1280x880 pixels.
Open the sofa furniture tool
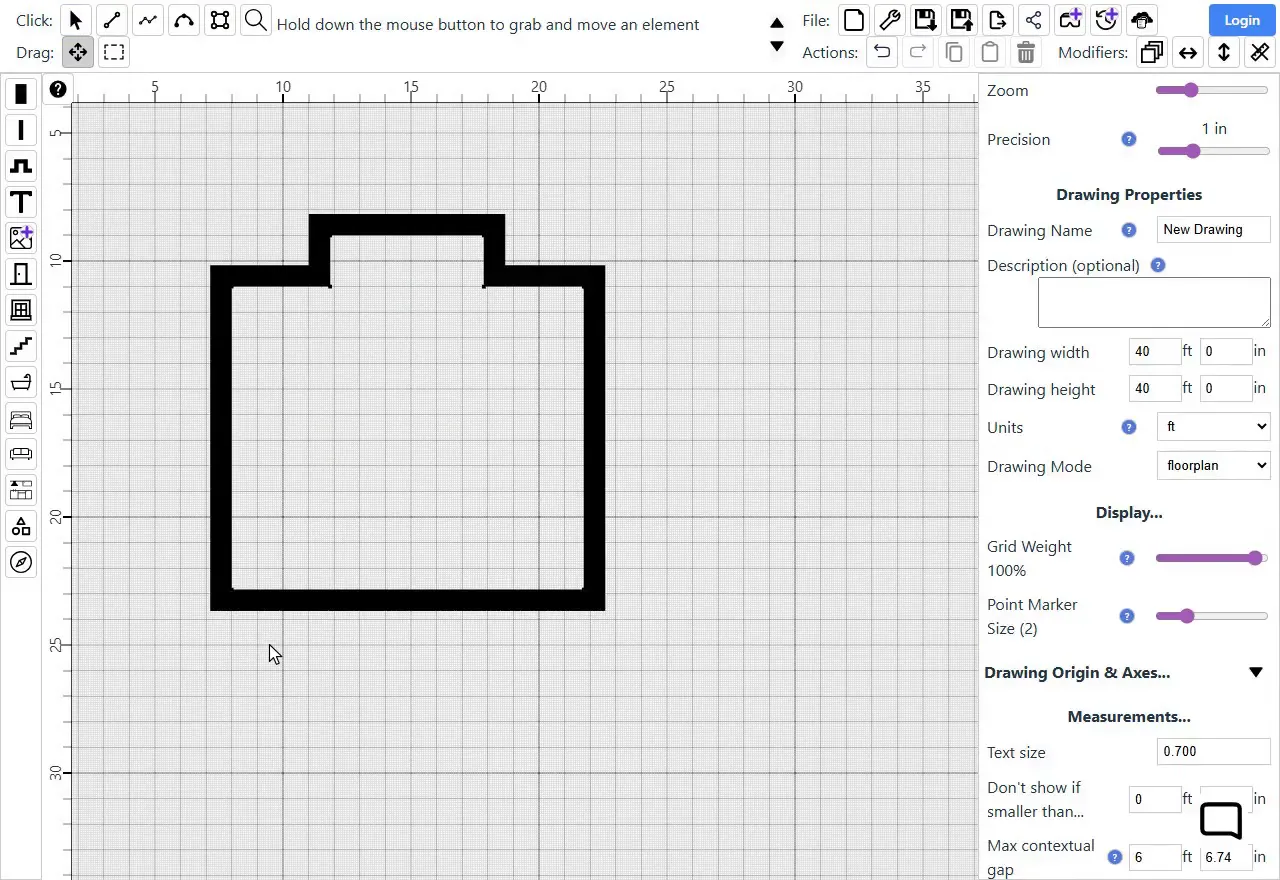21,454
